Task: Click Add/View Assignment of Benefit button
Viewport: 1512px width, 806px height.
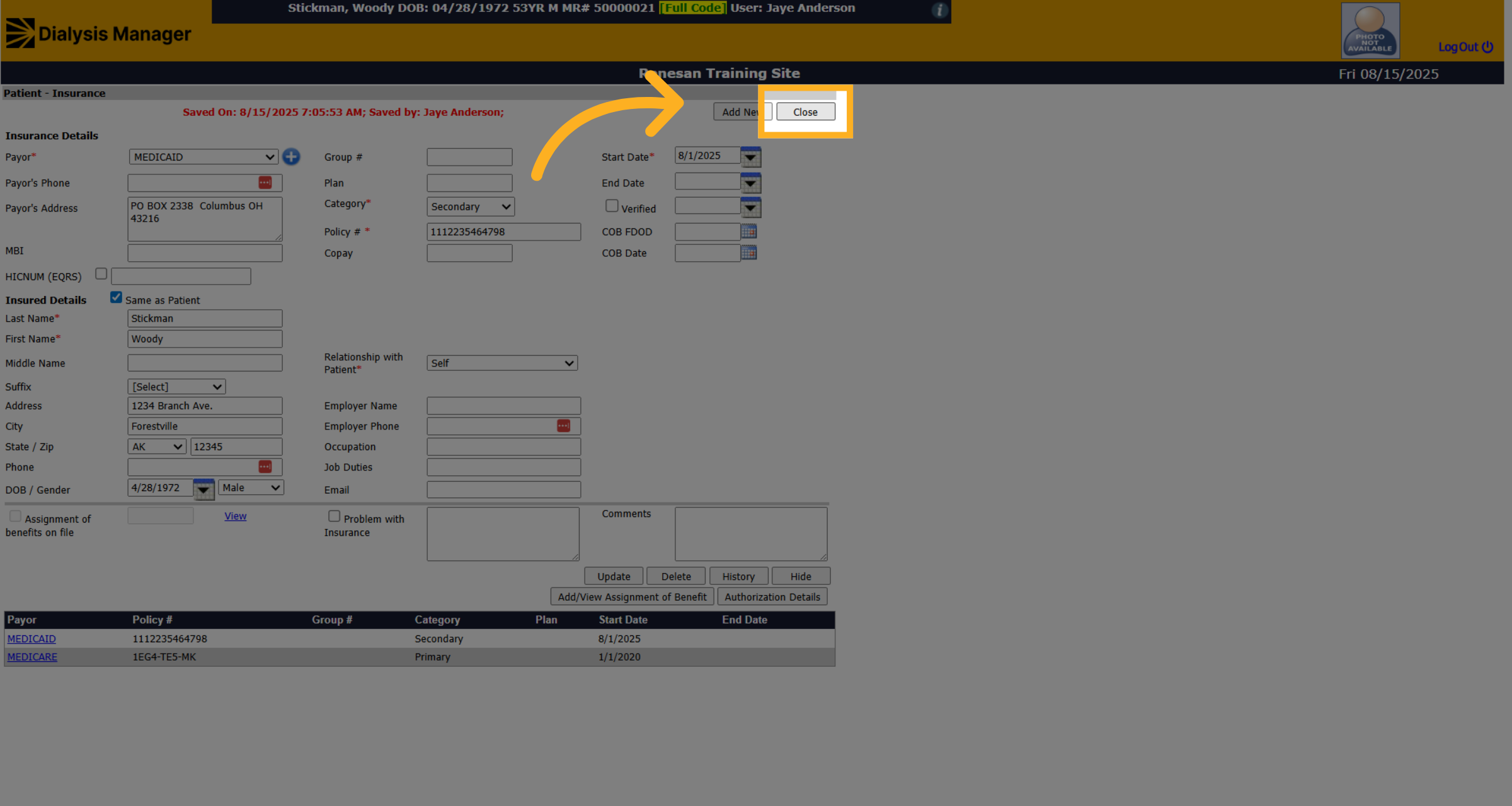Action: pyautogui.click(x=632, y=597)
